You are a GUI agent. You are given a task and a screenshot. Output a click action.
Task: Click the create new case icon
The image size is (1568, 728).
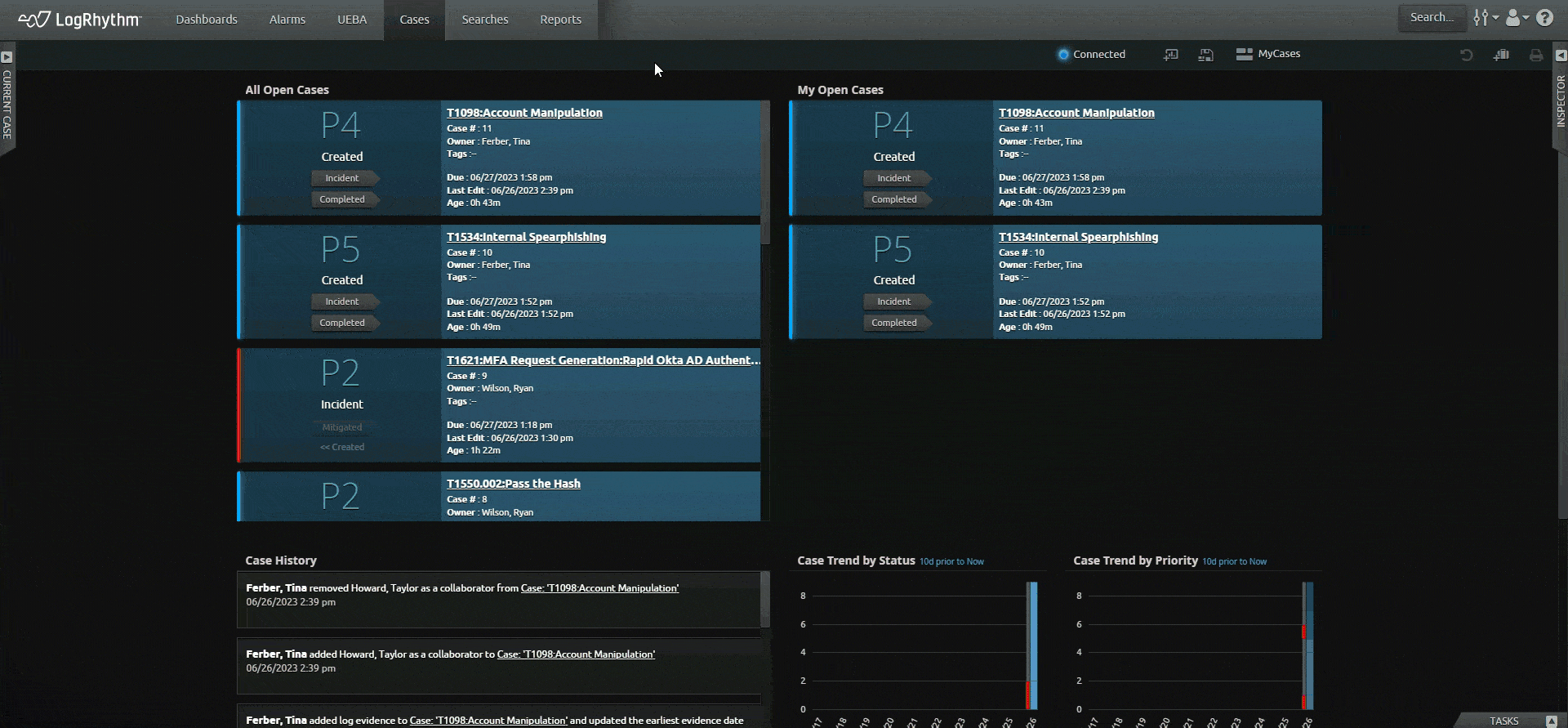[x=1501, y=55]
